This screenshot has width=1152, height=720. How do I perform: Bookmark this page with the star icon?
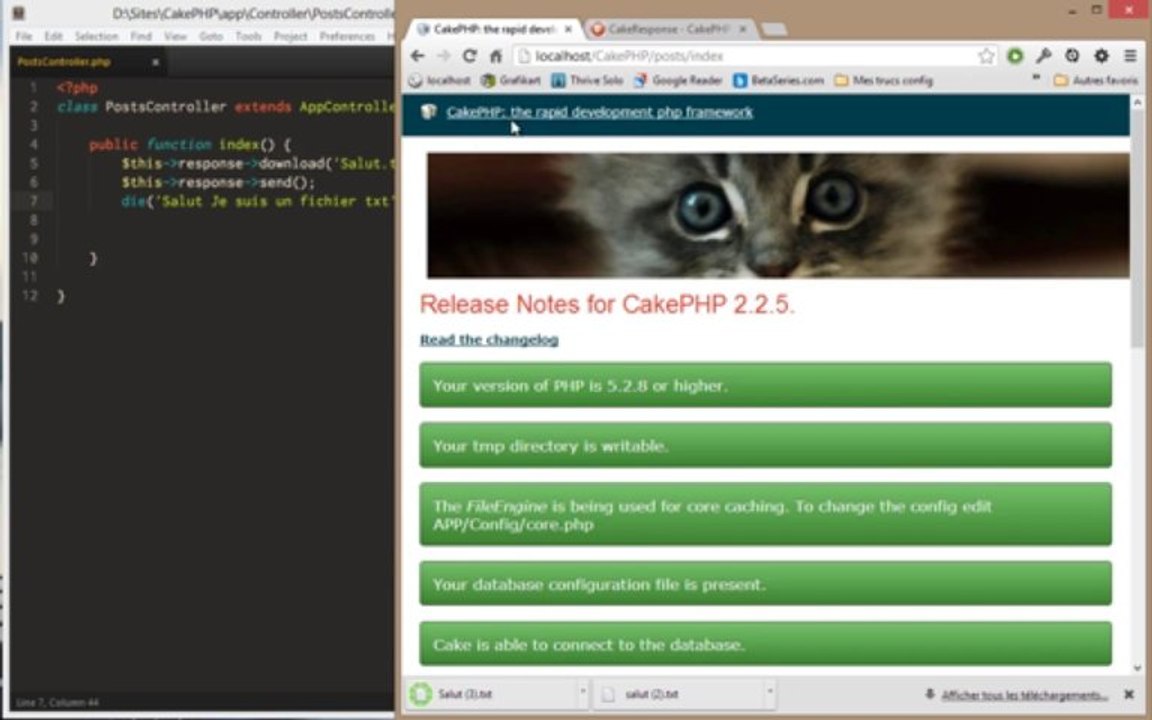point(986,56)
